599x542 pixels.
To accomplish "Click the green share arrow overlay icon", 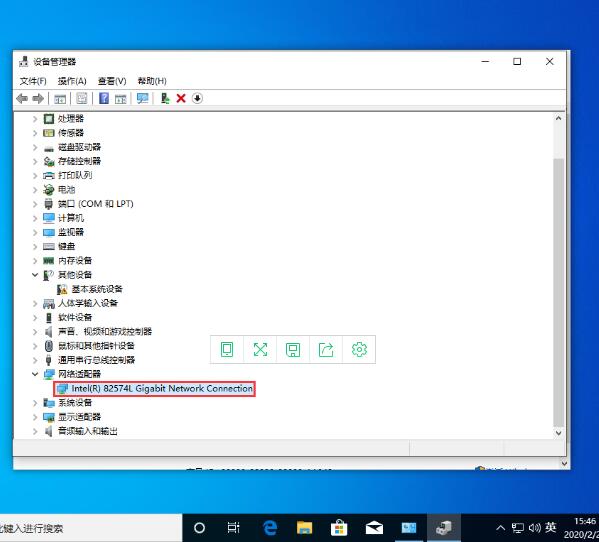I will [326, 349].
